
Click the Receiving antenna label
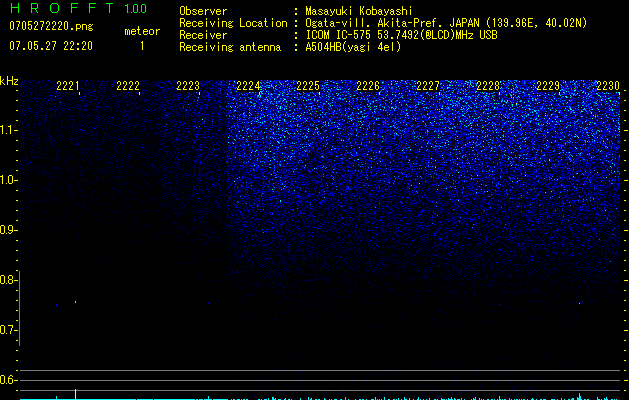pyautogui.click(x=230, y=47)
